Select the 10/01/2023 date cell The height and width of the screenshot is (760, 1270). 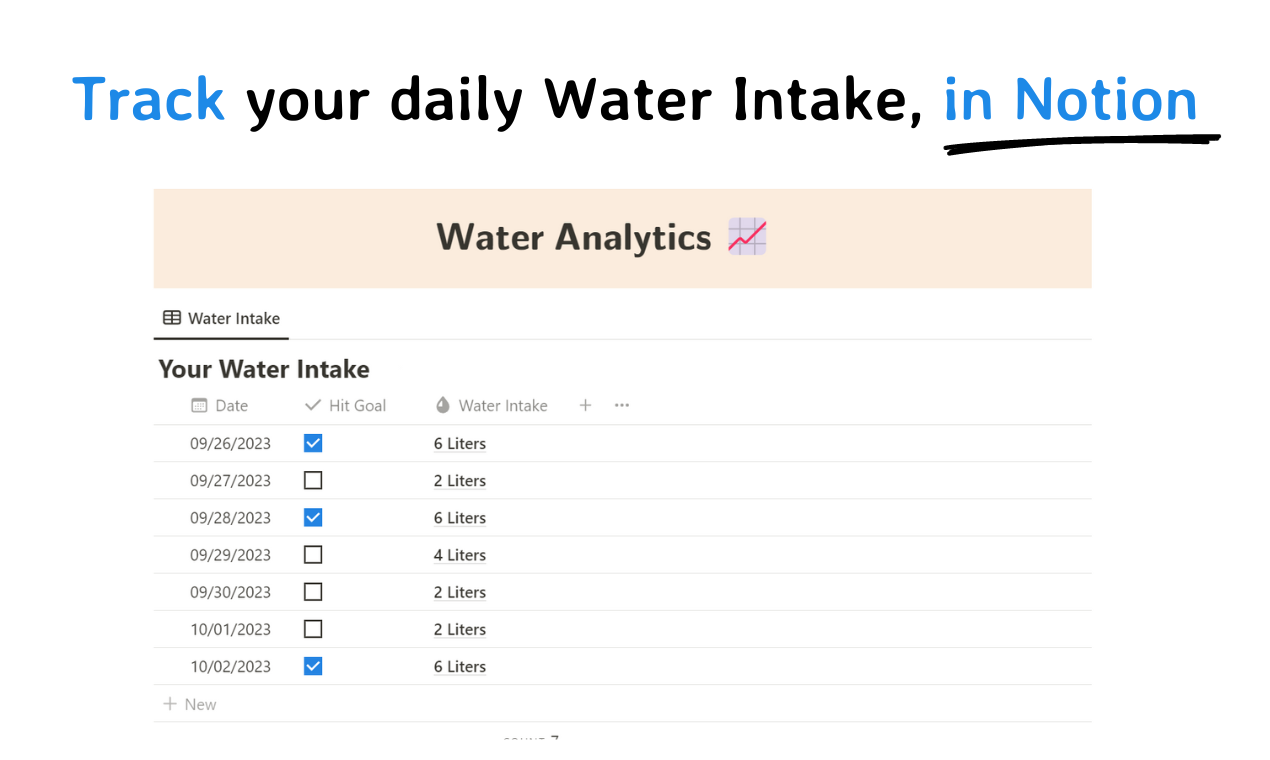[231, 629]
